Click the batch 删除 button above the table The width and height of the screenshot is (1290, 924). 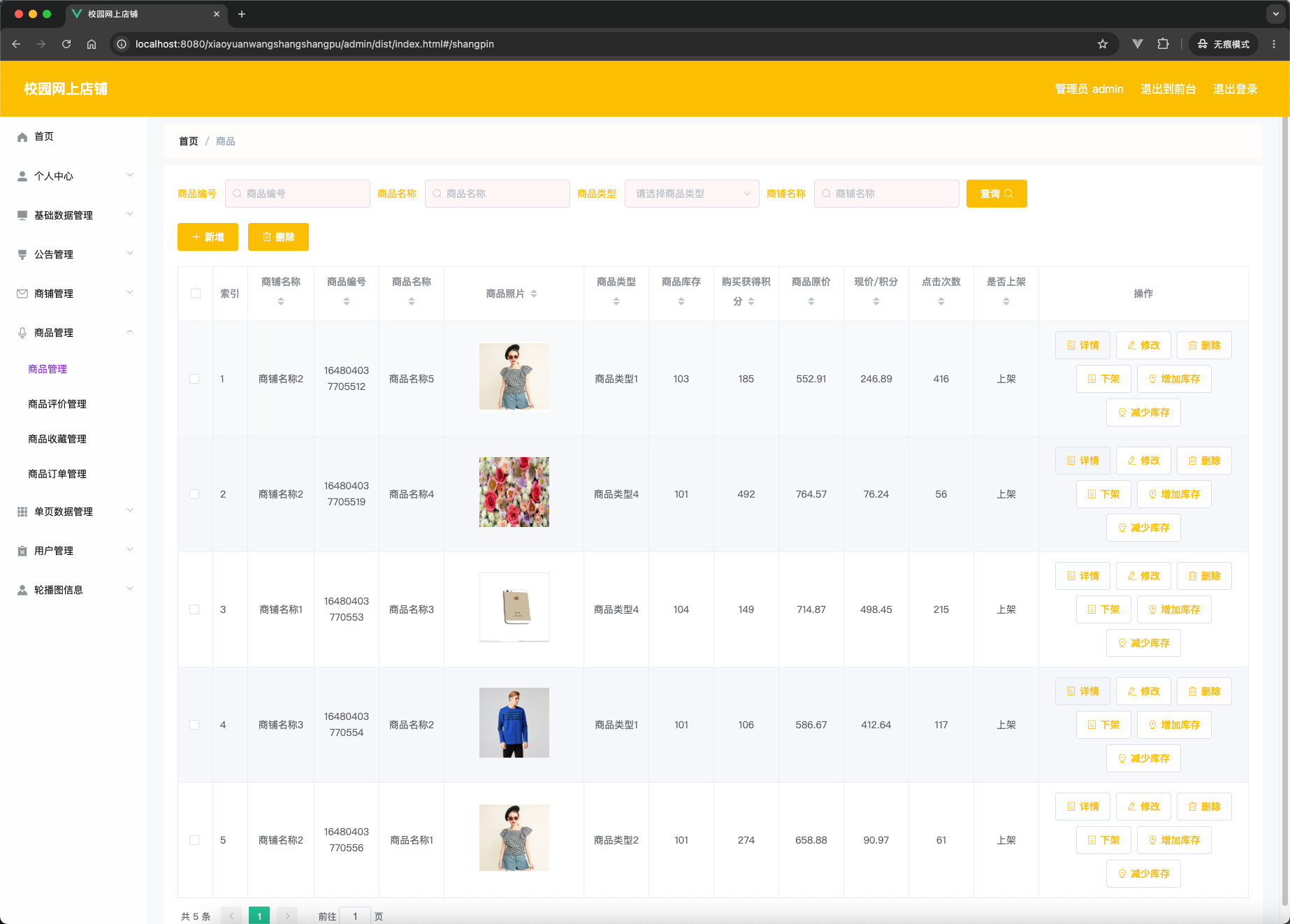(278, 237)
